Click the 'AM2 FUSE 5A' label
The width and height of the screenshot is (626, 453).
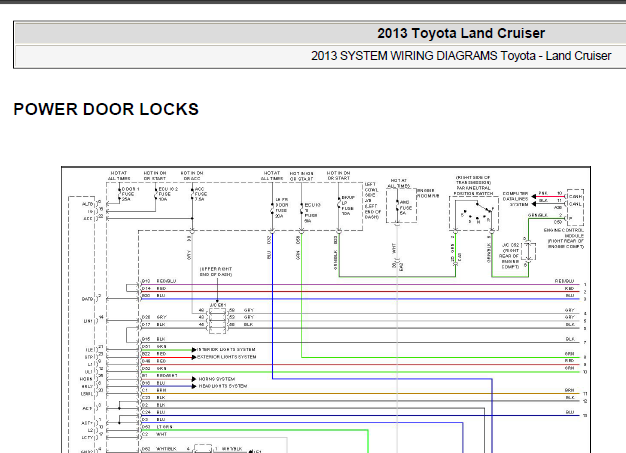pyautogui.click(x=406, y=208)
